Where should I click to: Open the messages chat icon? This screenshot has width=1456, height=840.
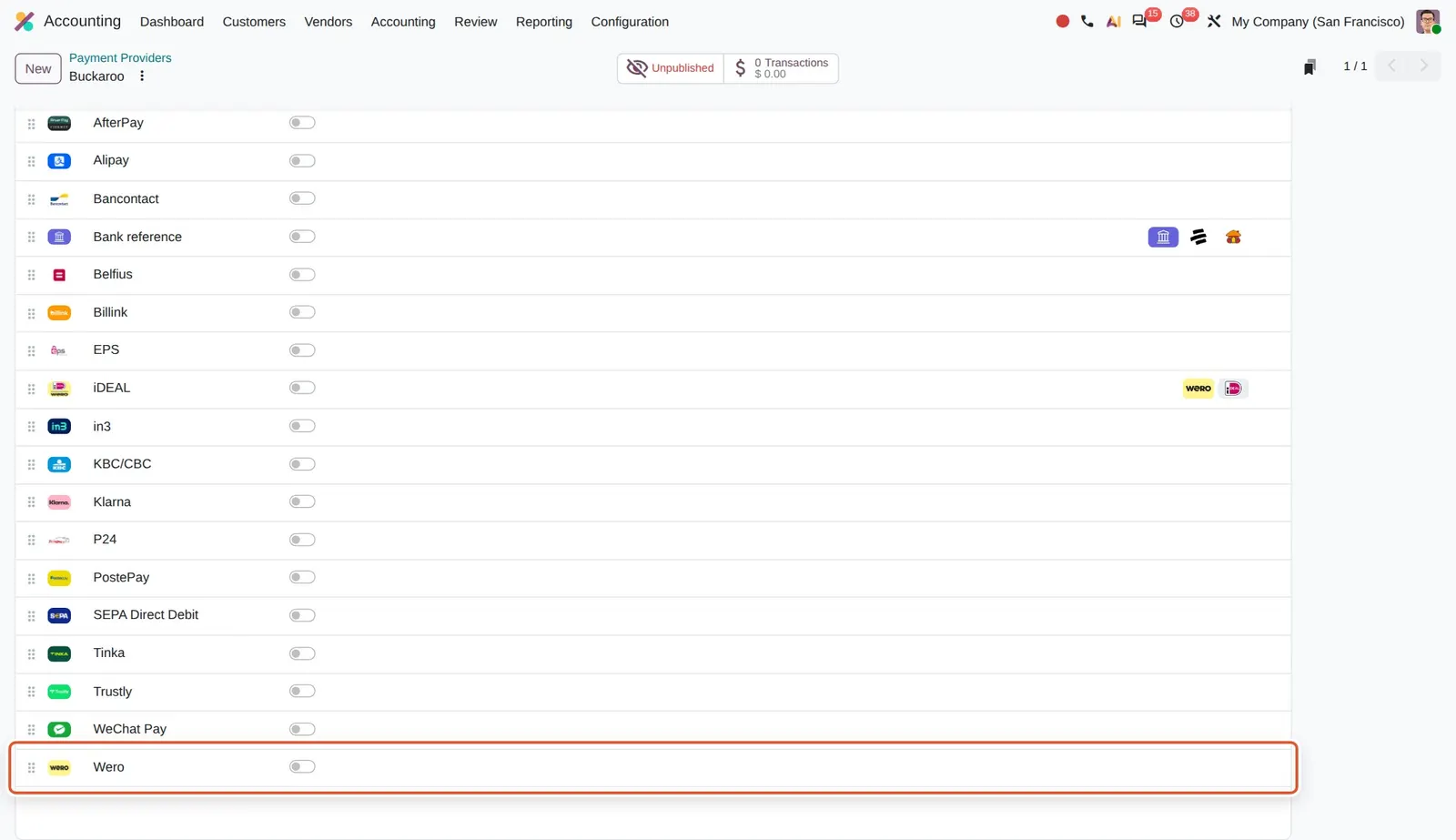[x=1139, y=21]
